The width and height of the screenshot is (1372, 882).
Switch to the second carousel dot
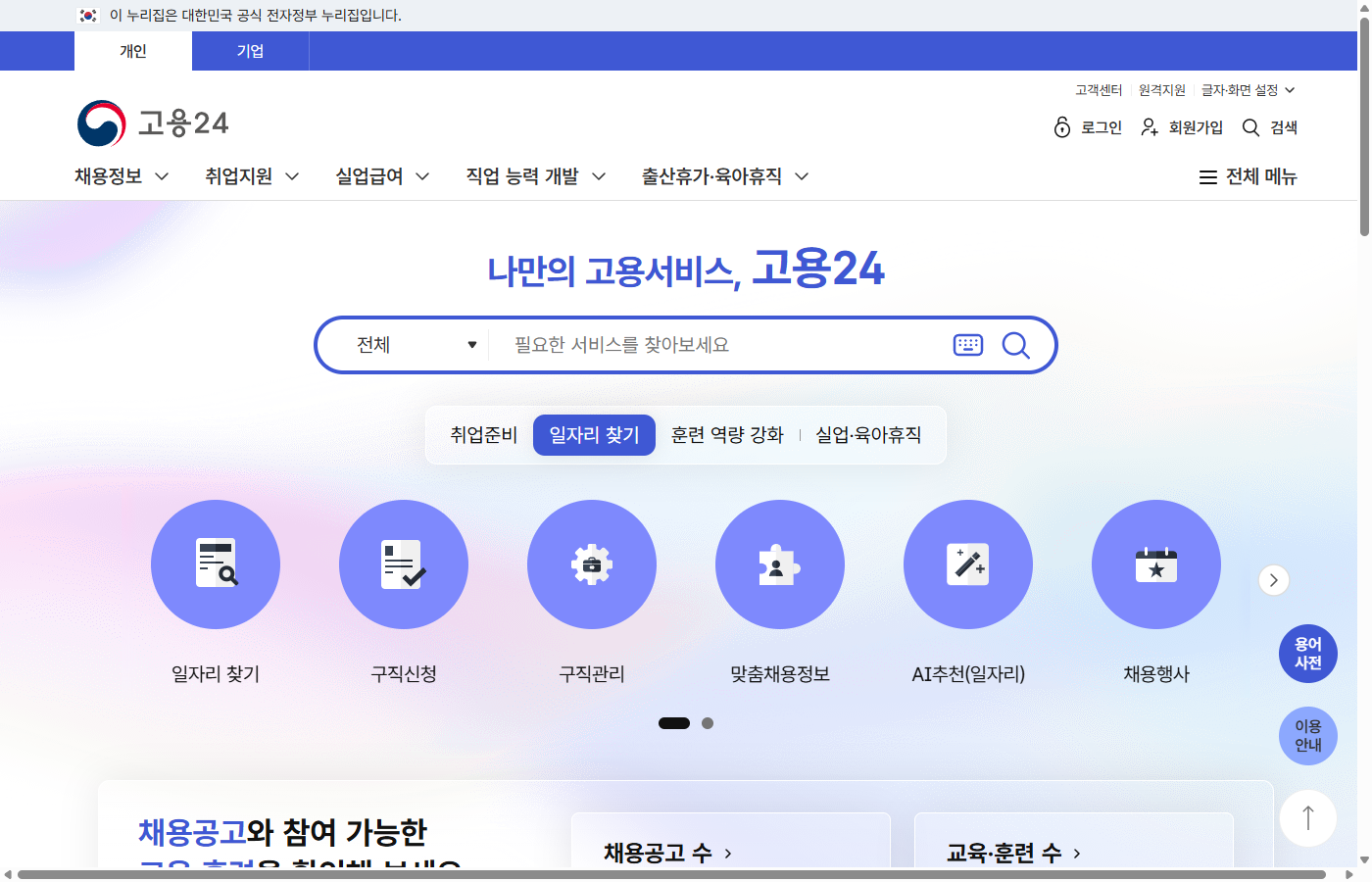tap(708, 723)
